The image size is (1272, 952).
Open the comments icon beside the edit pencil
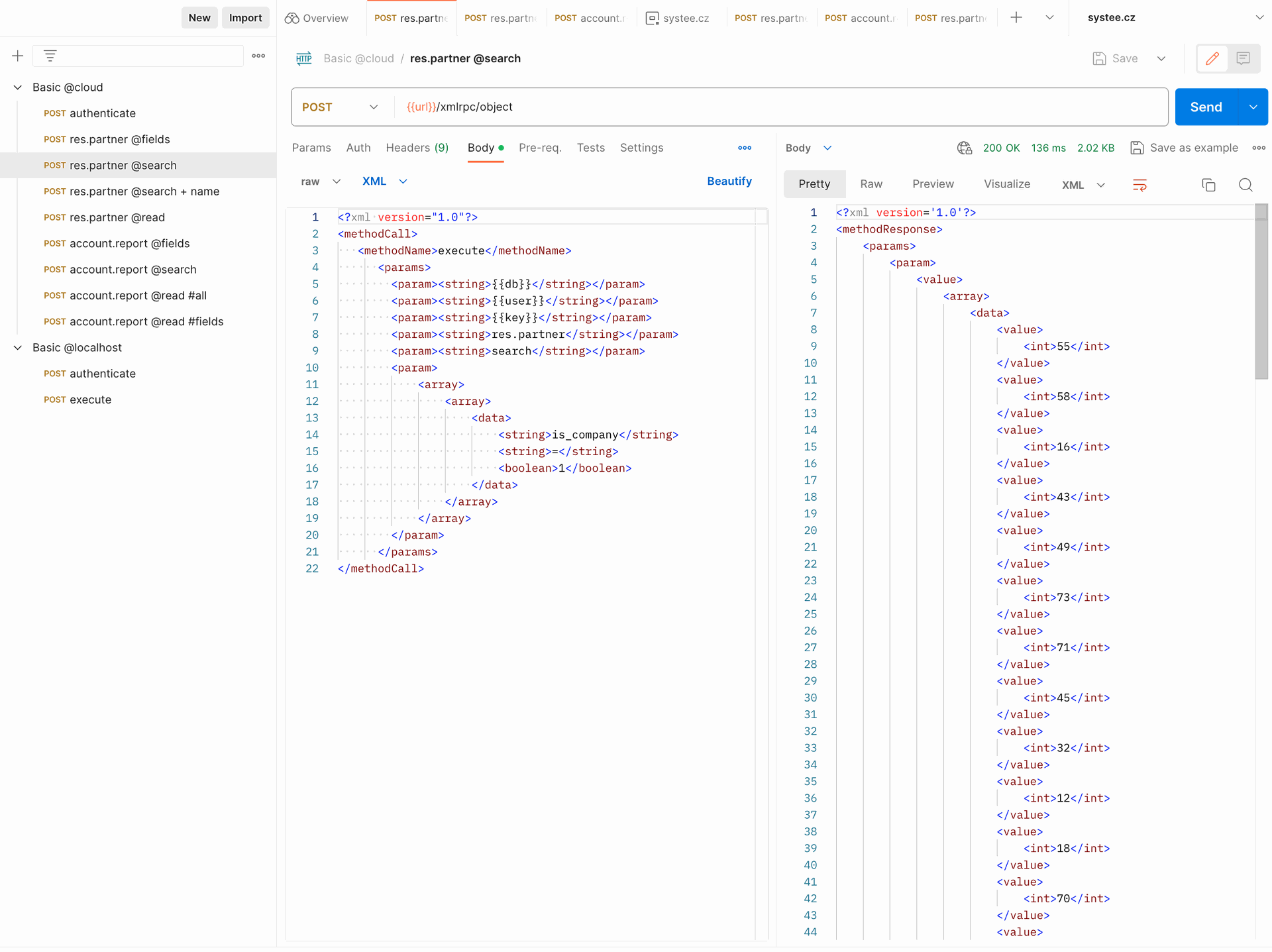coord(1243,58)
